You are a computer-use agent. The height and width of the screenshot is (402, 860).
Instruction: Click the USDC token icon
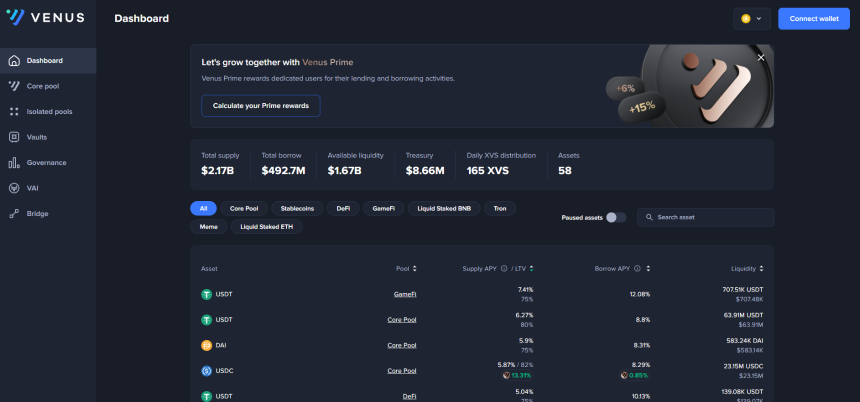[x=206, y=371]
